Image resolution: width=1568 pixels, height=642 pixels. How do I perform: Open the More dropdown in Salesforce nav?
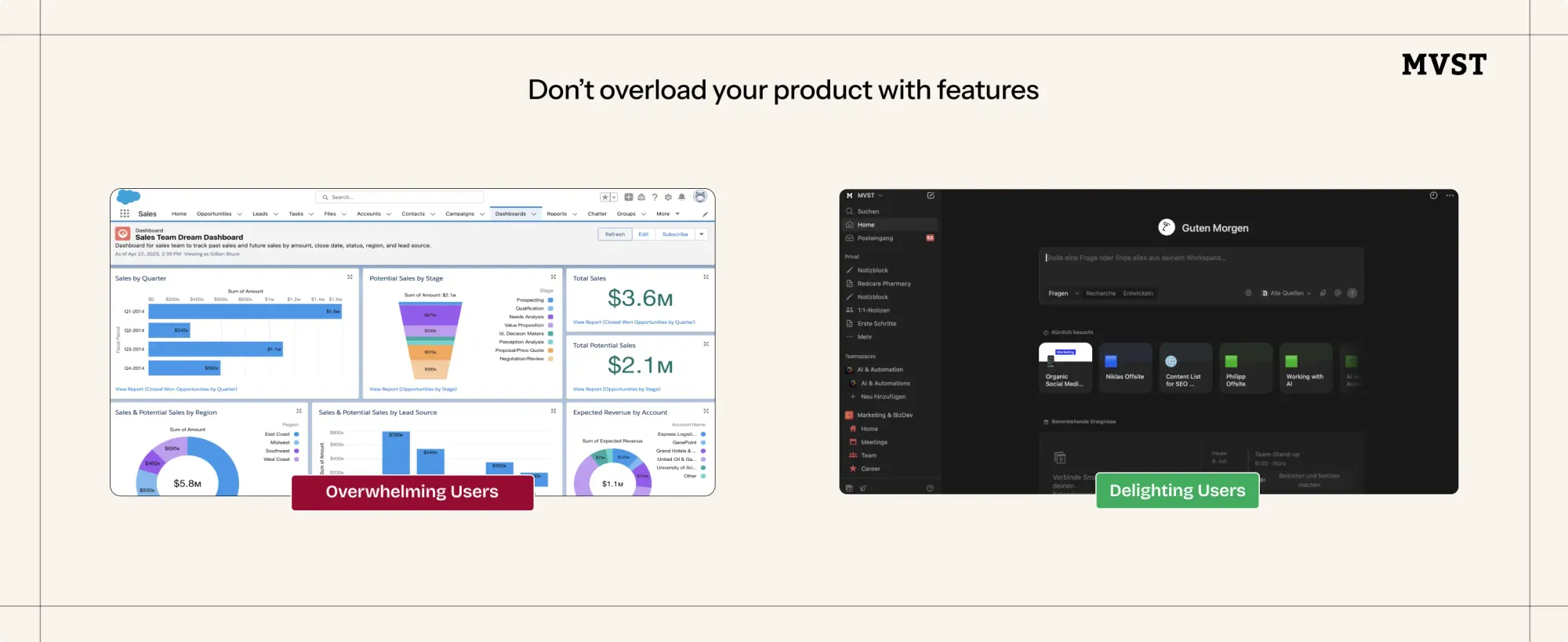click(668, 214)
